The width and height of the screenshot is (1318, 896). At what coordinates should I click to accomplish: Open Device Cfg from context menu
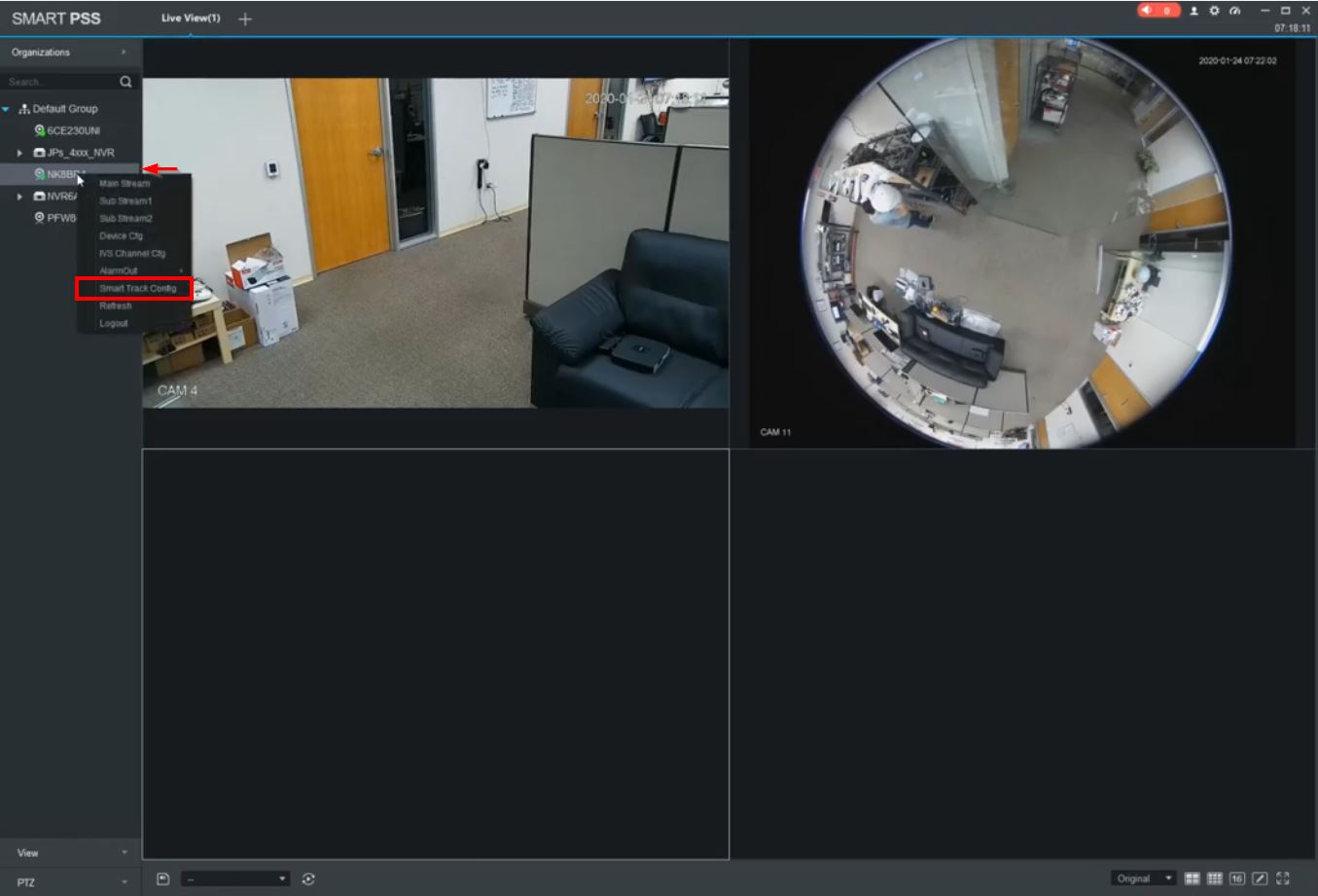coord(121,236)
